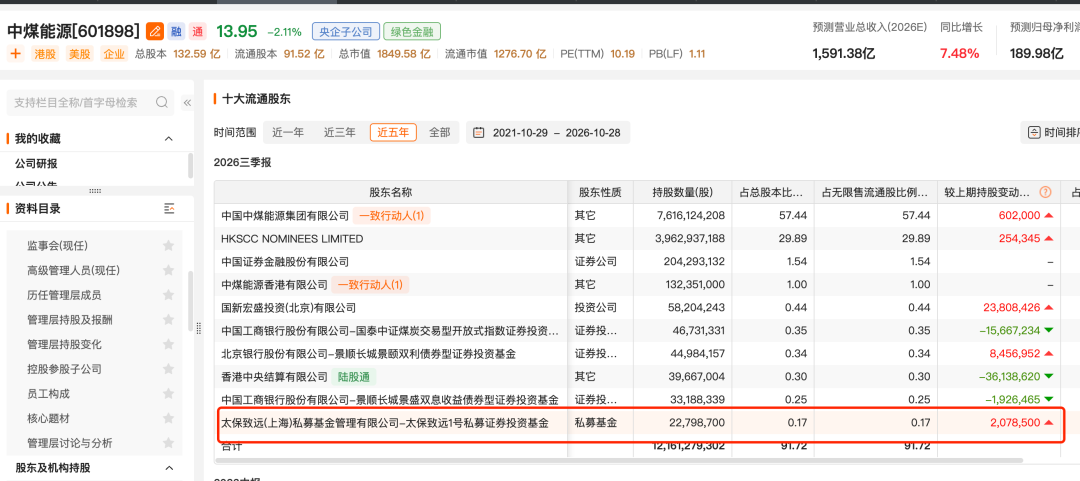Image resolution: width=1080 pixels, height=481 pixels.
Task: Click the 企业 tag
Action: [114, 54]
